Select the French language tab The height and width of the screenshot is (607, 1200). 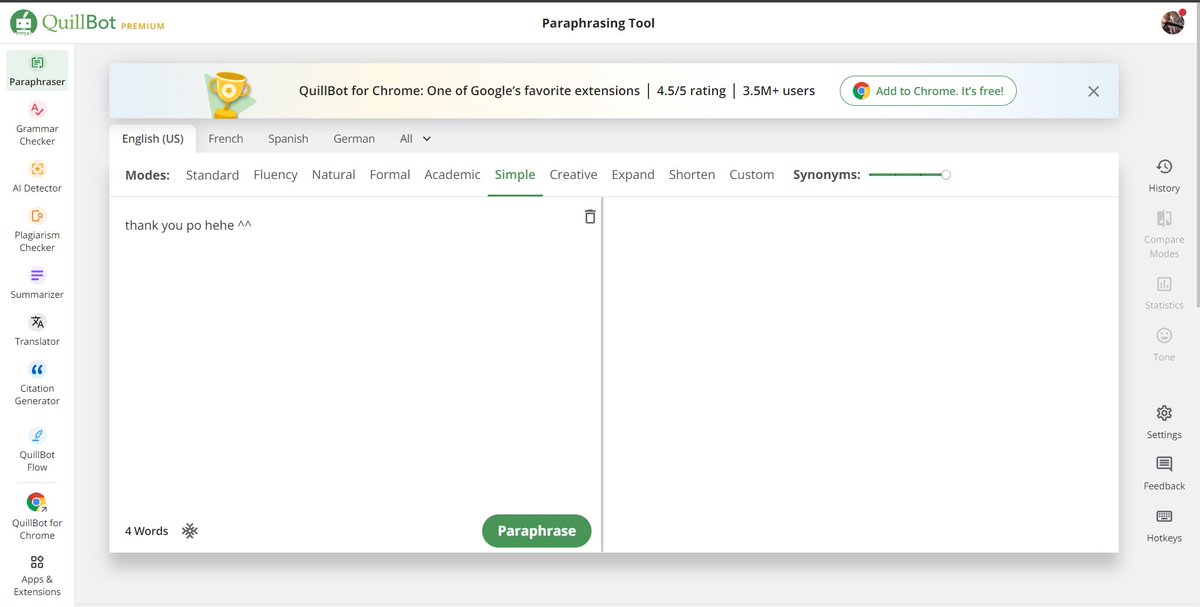(x=226, y=139)
